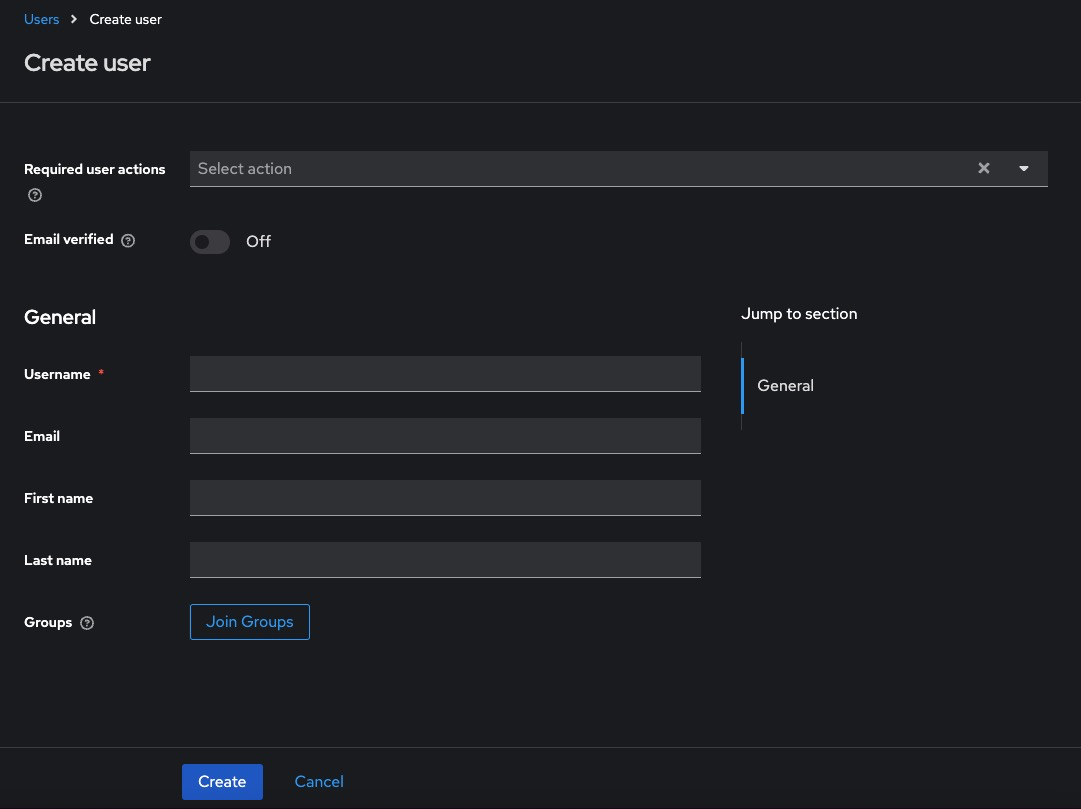The height and width of the screenshot is (809, 1081).
Task: Click the Users breadcrumb link
Action: click(41, 19)
